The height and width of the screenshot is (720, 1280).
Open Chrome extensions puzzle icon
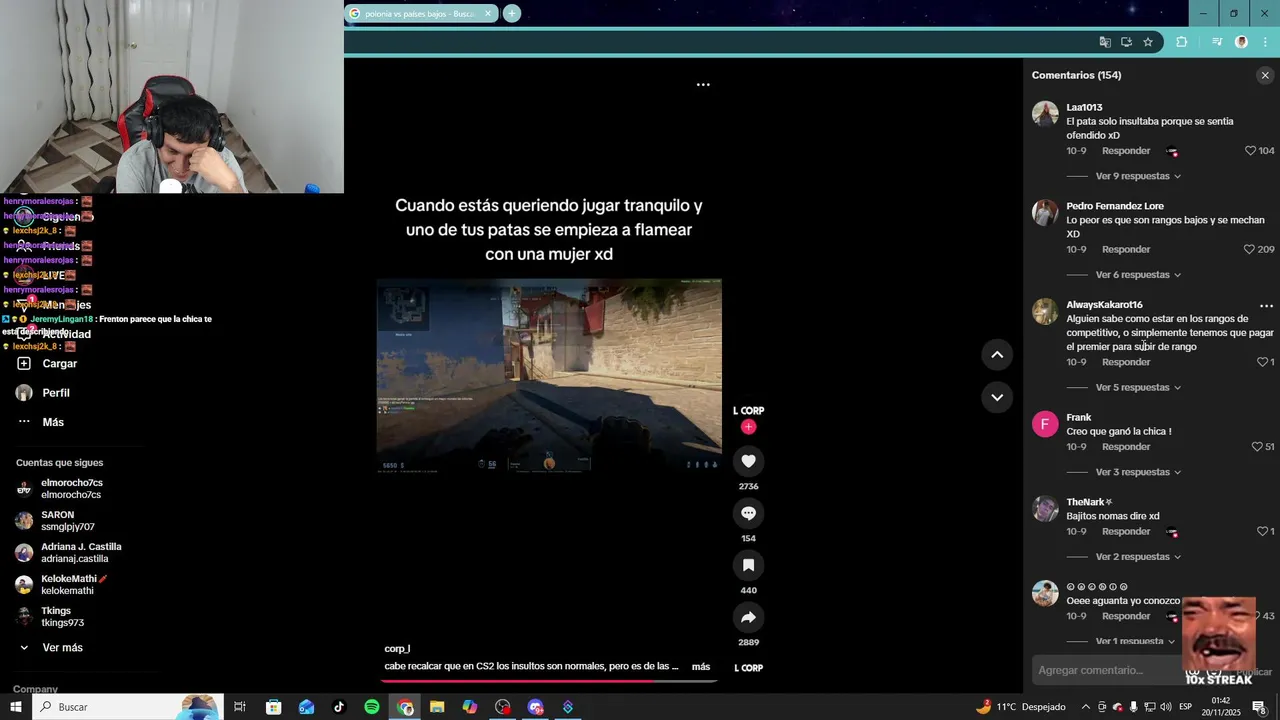[x=1181, y=42]
